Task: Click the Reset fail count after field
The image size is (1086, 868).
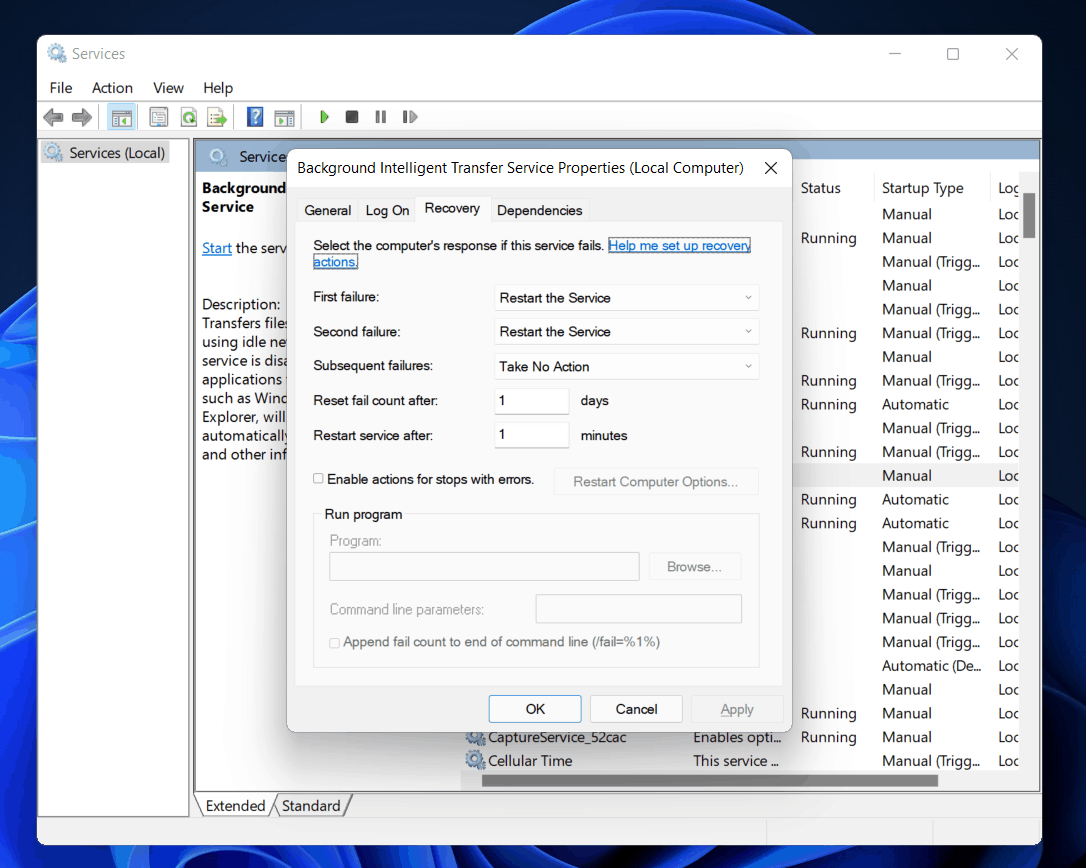Action: (532, 401)
